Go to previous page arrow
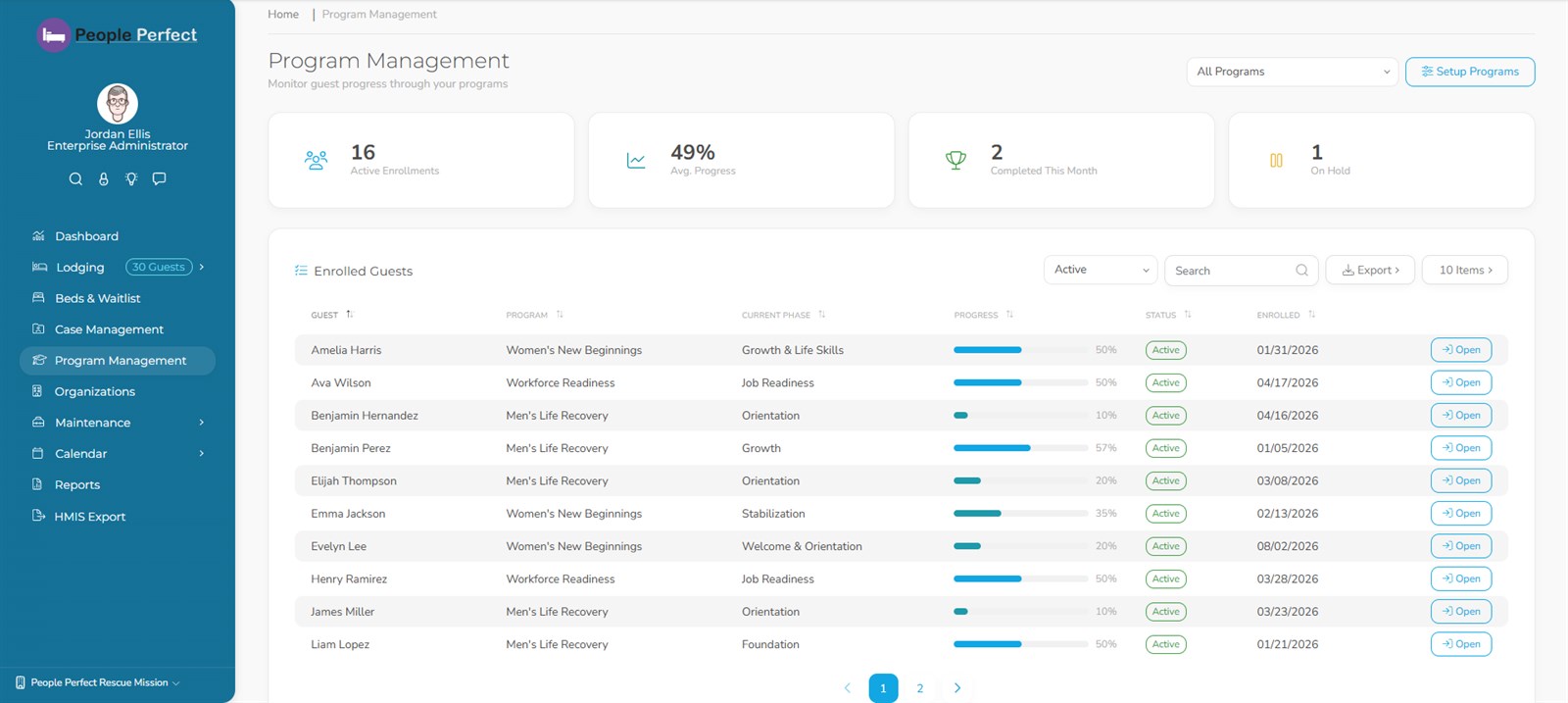 pyautogui.click(x=848, y=688)
